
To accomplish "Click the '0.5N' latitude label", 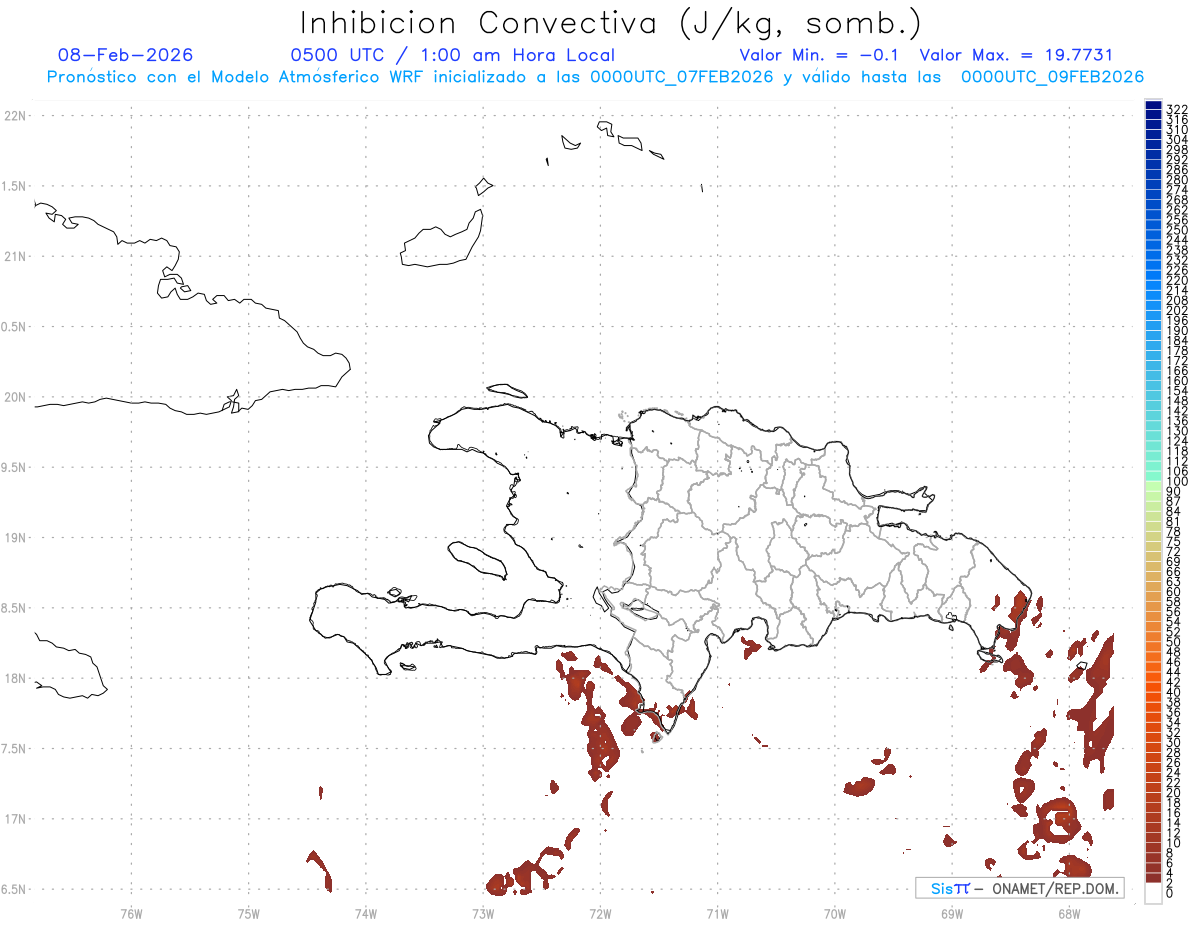I will point(14,327).
